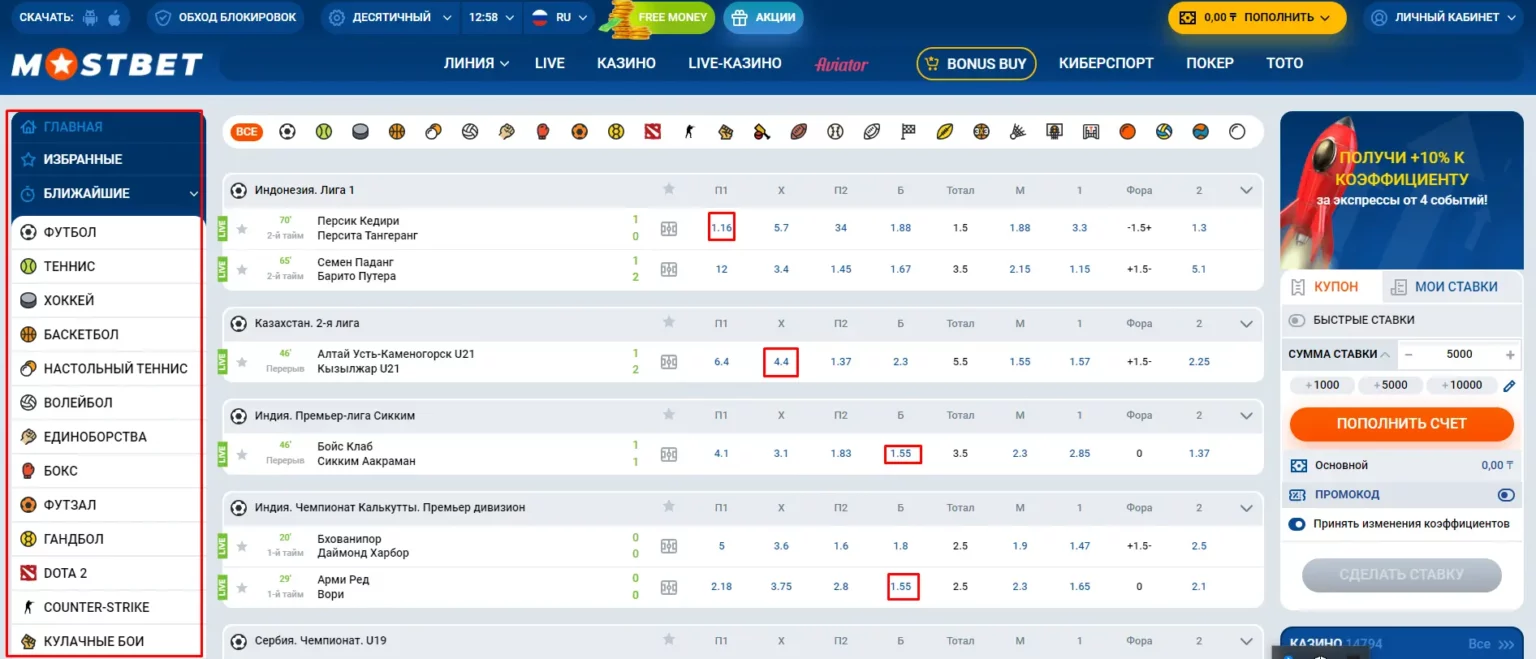Open Кулачные бои in the sidebar

pos(106,641)
